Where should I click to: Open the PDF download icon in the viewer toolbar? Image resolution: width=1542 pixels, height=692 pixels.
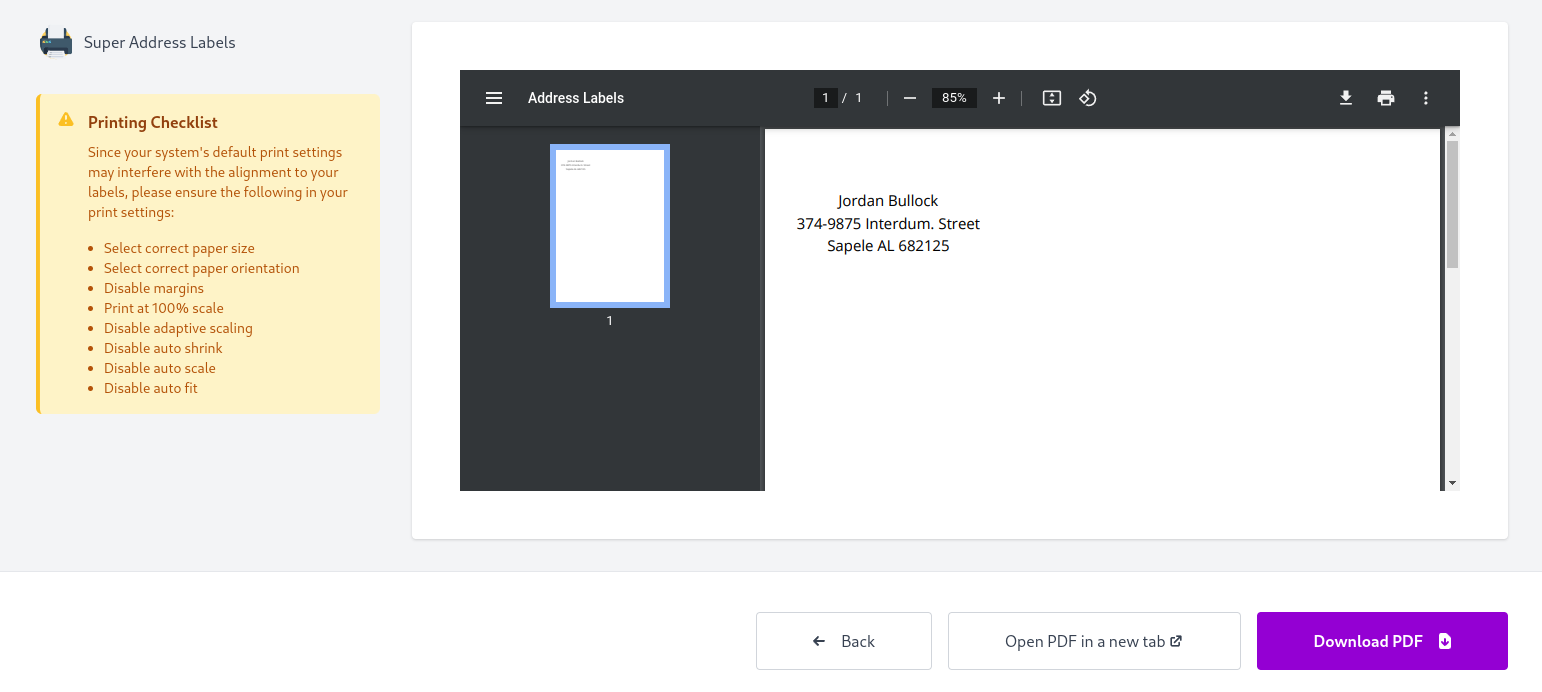coord(1346,97)
